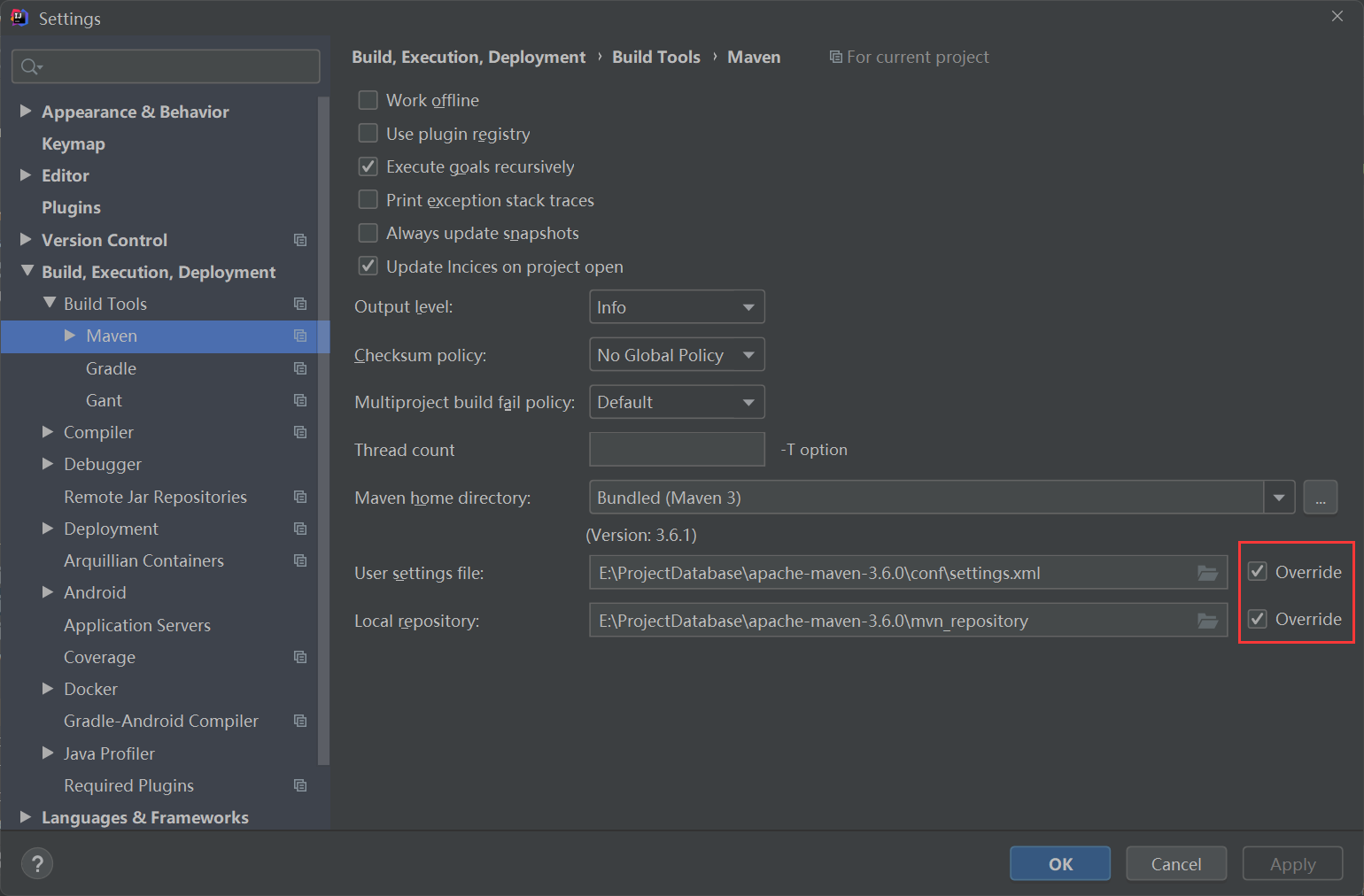The width and height of the screenshot is (1364, 896).
Task: Click project-level icon beside Version Control
Action: point(300,240)
